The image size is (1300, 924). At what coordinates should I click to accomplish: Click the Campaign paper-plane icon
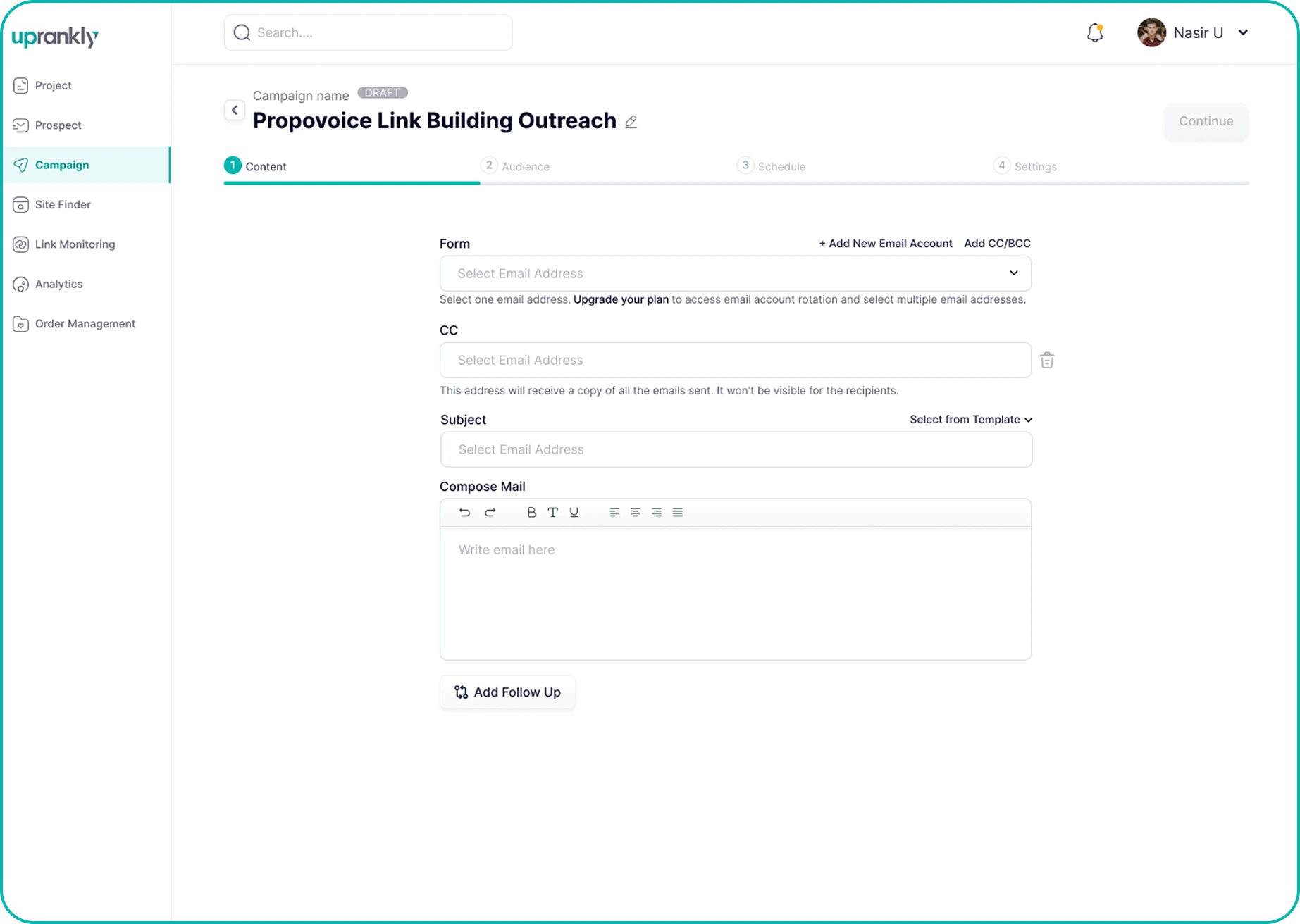coord(20,165)
